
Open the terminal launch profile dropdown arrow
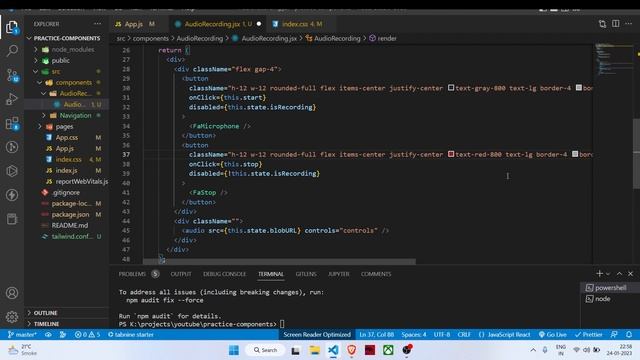tap(608, 273)
